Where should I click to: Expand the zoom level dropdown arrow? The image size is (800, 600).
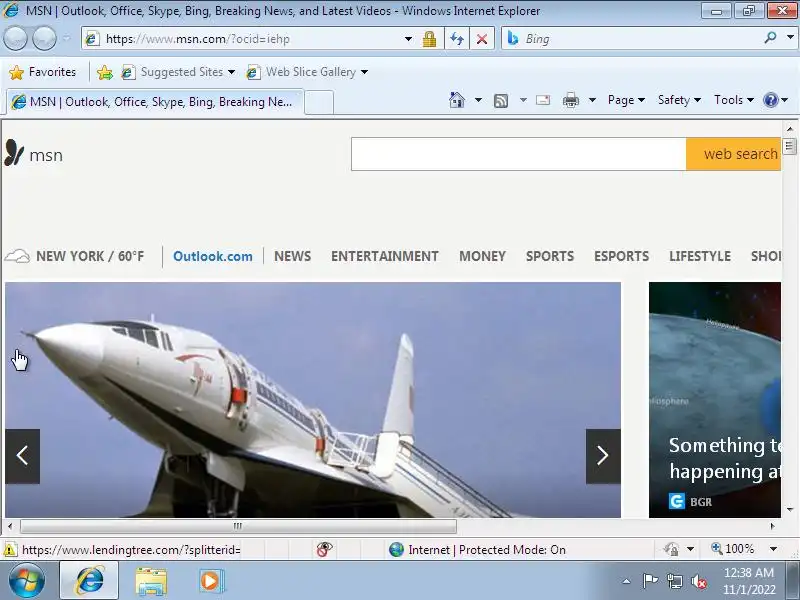click(773, 549)
